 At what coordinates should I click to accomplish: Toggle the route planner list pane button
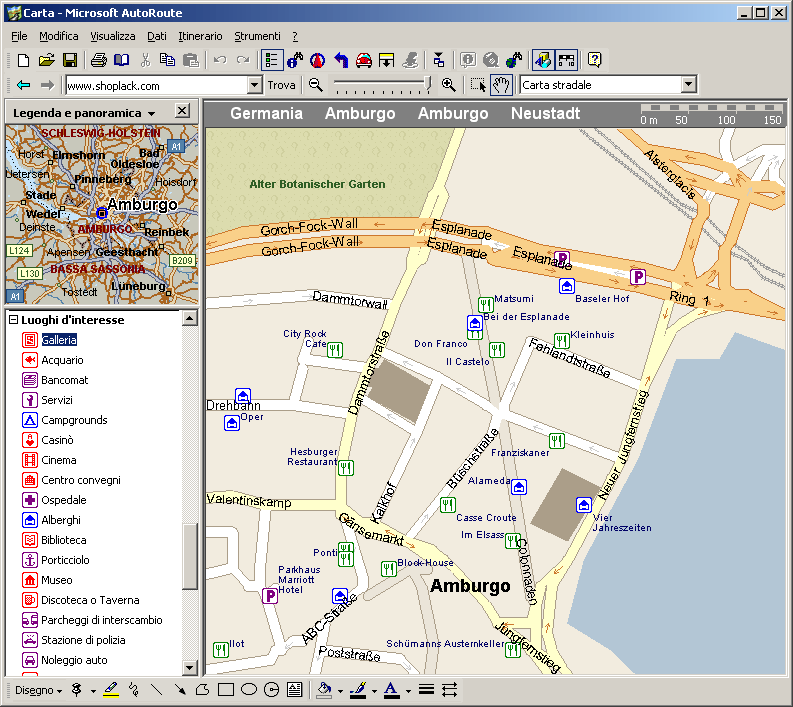pos(272,60)
